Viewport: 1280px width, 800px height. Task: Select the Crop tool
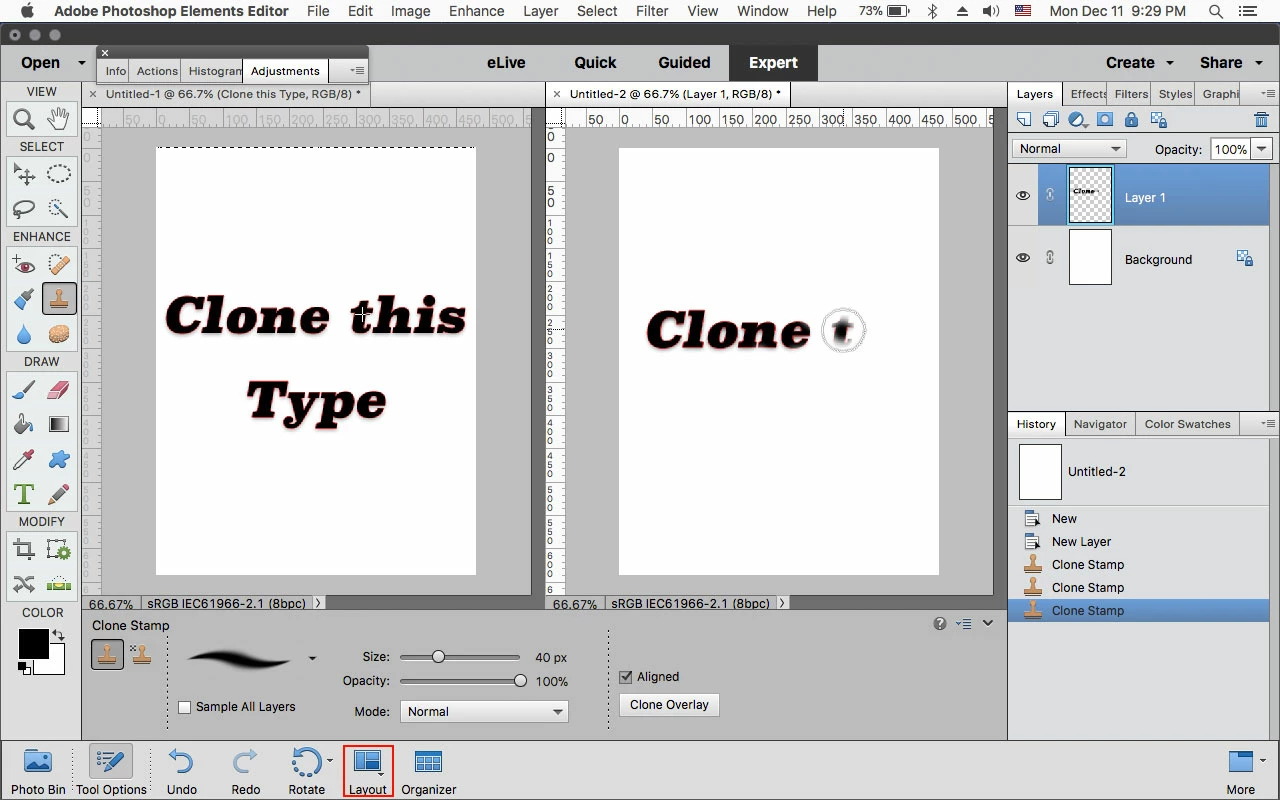(24, 550)
